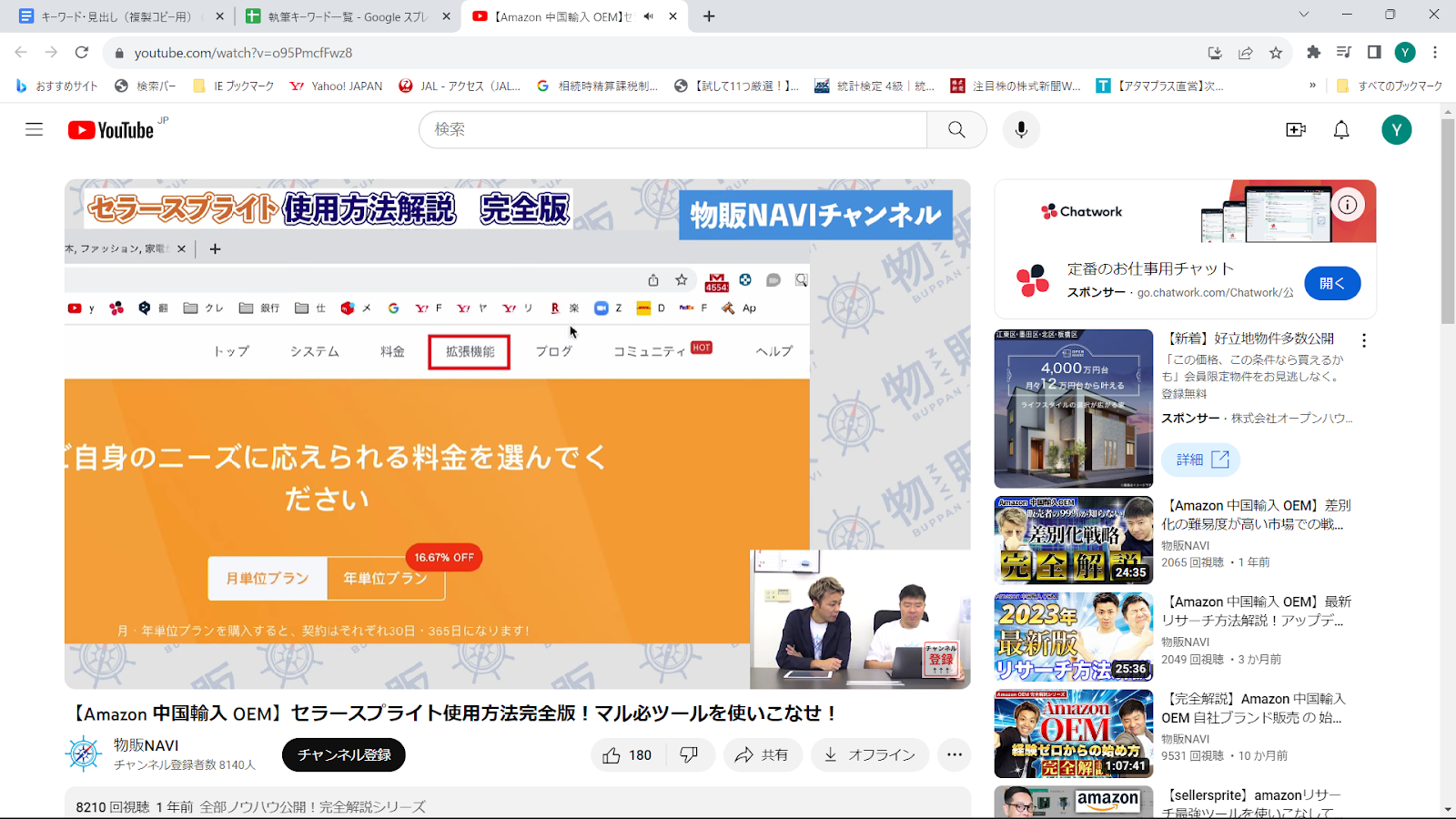Close the 執筆キーワード一覧 tab
This screenshot has width=1456, height=819.
(446, 16)
